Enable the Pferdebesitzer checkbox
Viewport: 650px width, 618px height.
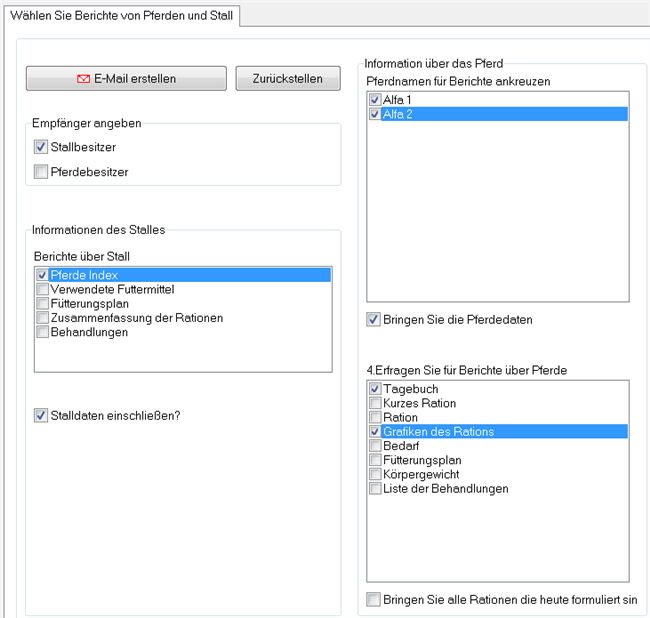(41, 172)
